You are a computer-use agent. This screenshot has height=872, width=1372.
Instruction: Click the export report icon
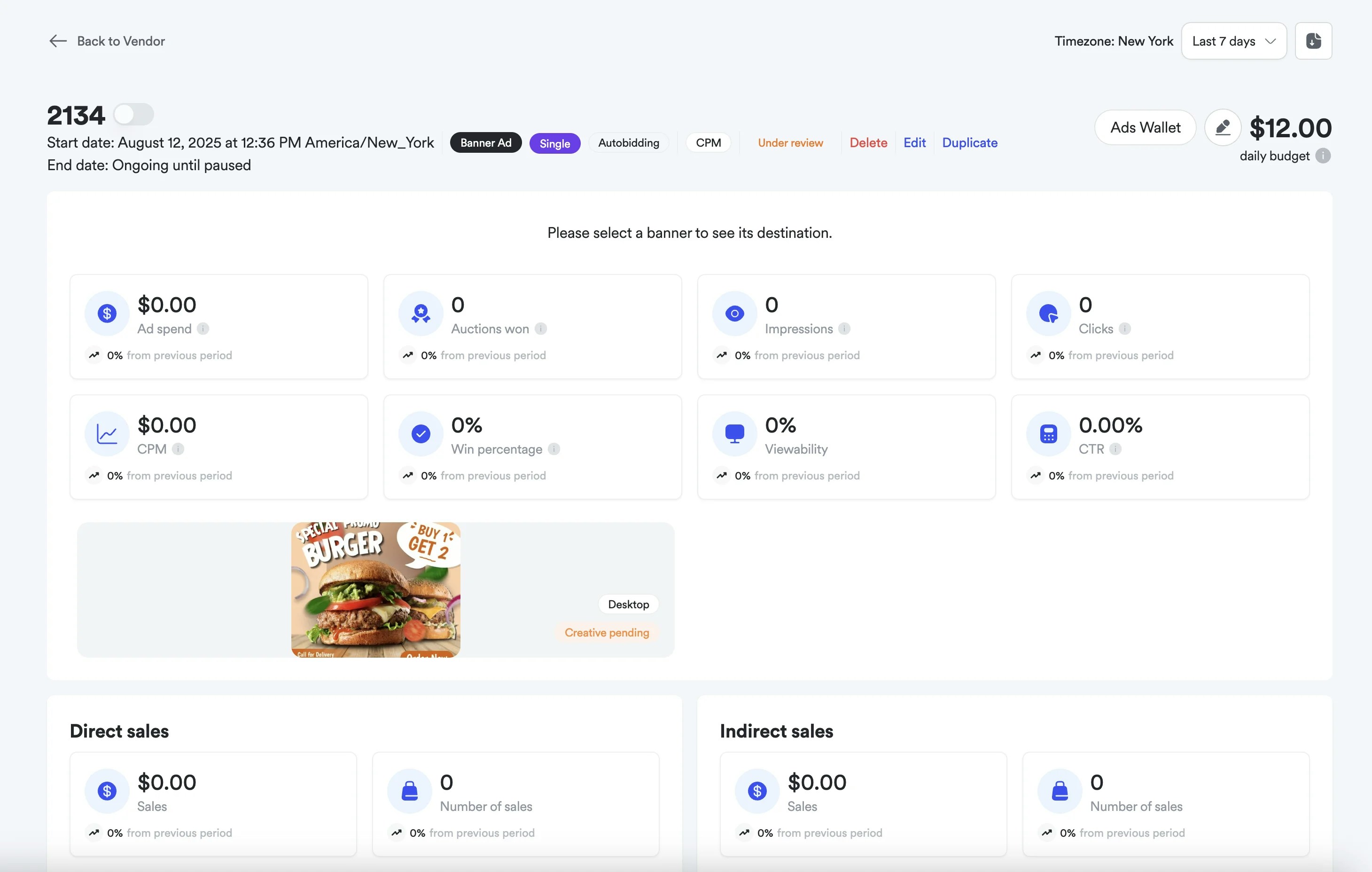[x=1313, y=40]
